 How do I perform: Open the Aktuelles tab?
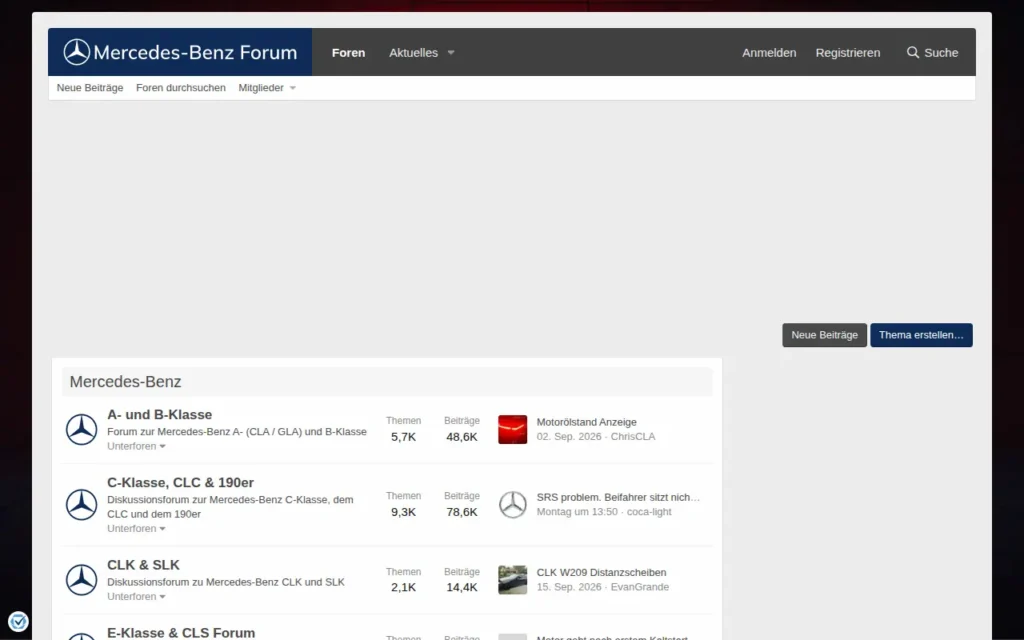[413, 53]
